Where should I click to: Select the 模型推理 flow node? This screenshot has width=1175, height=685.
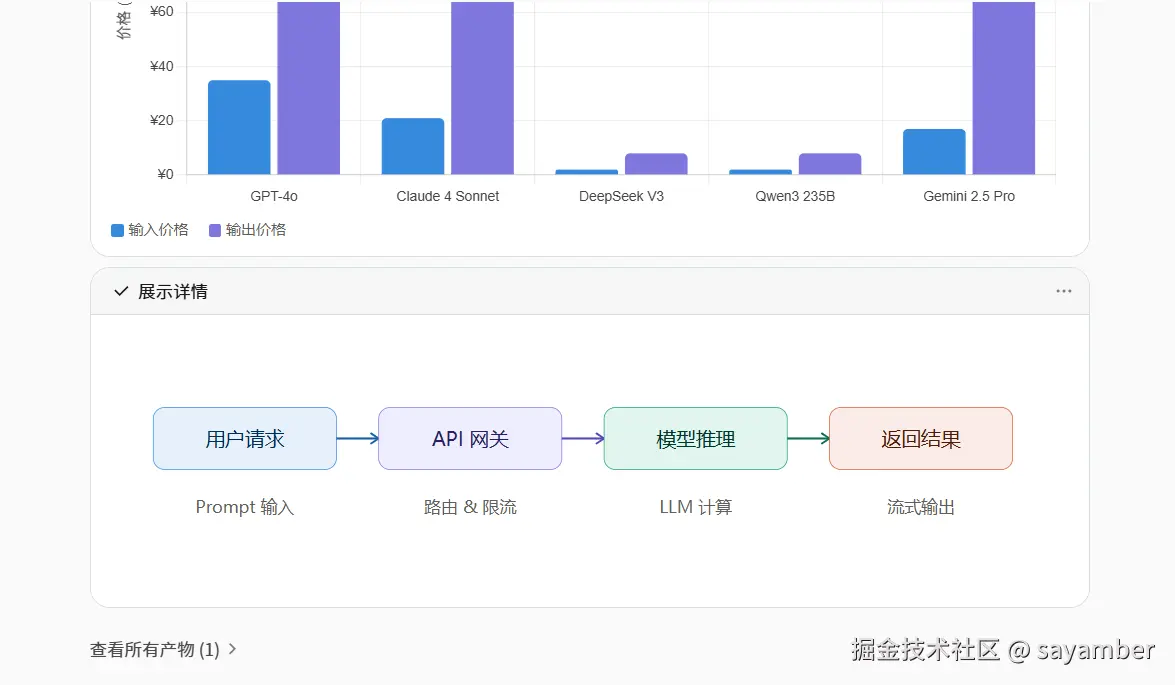coord(695,438)
